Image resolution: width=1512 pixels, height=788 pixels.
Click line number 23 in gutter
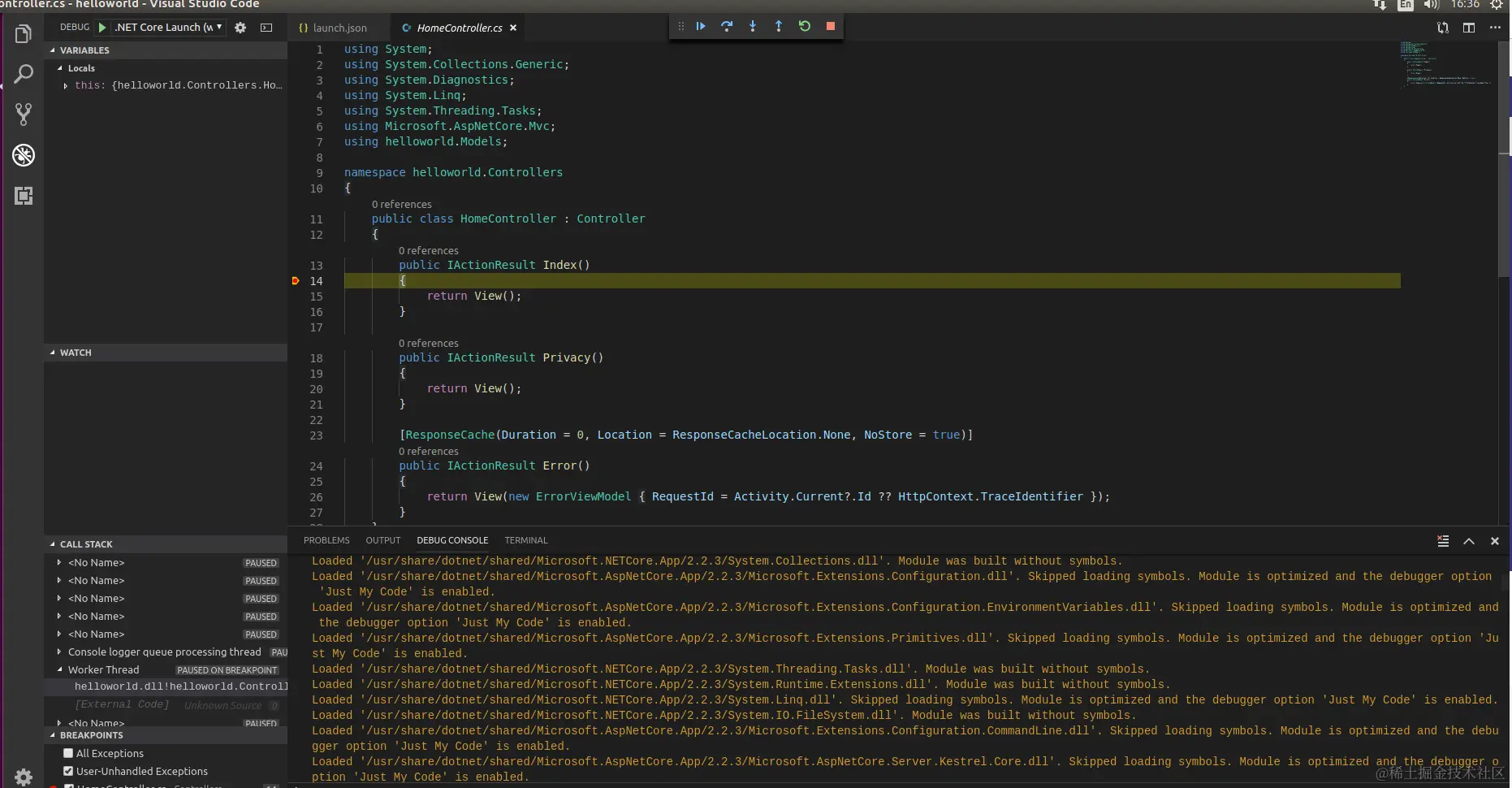(x=316, y=435)
